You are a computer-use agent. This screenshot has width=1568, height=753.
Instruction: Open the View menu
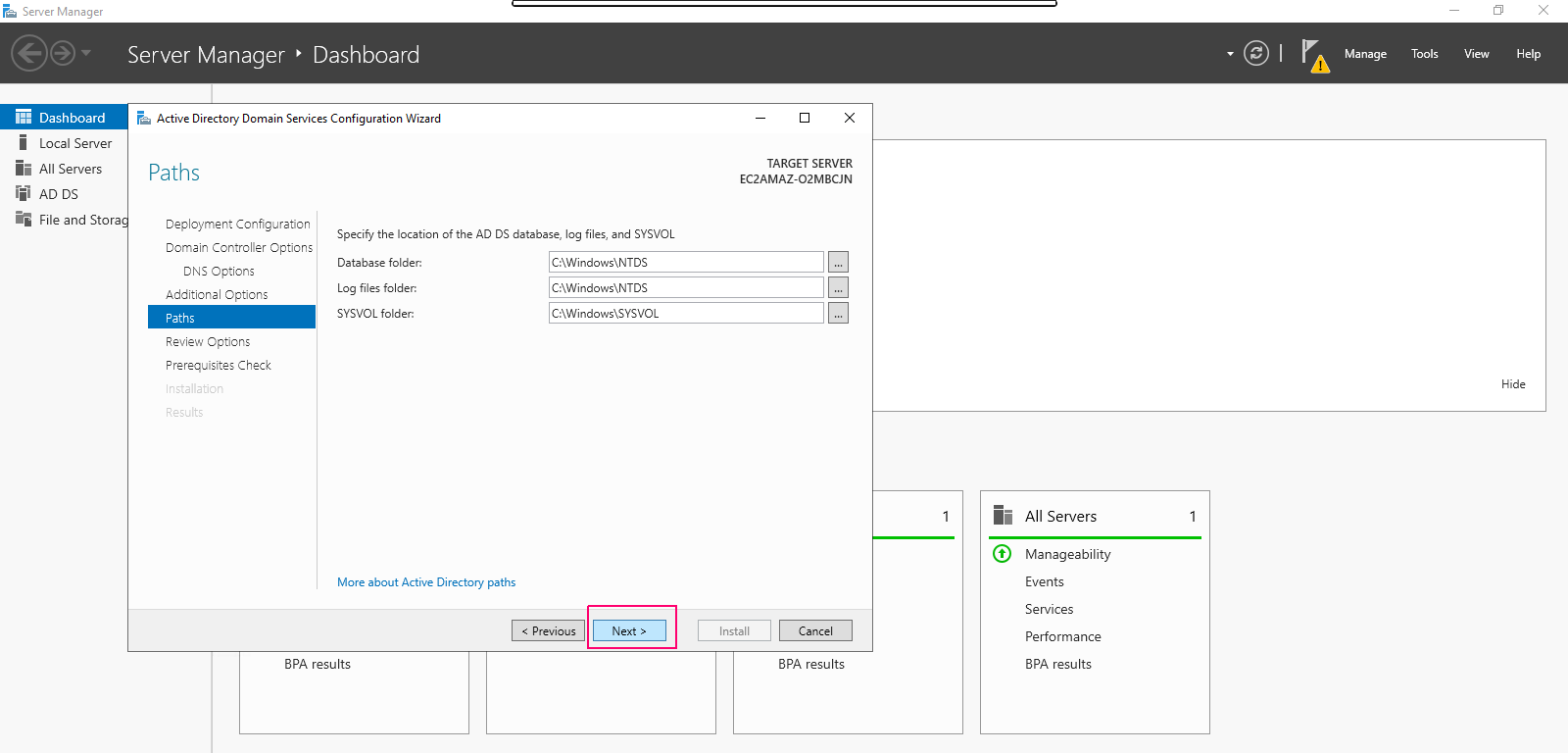tap(1477, 54)
